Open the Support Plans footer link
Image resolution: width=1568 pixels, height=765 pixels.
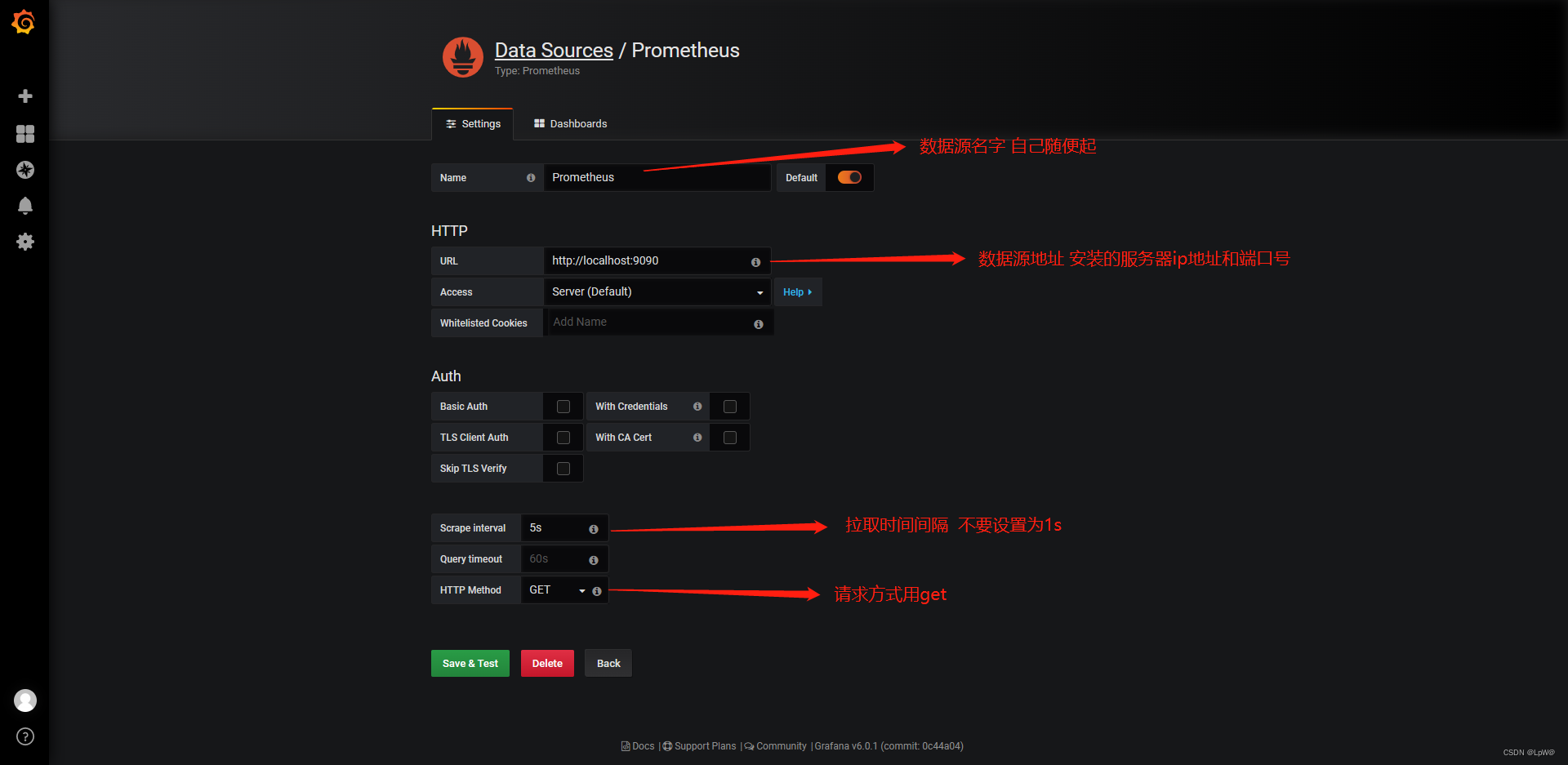[700, 746]
